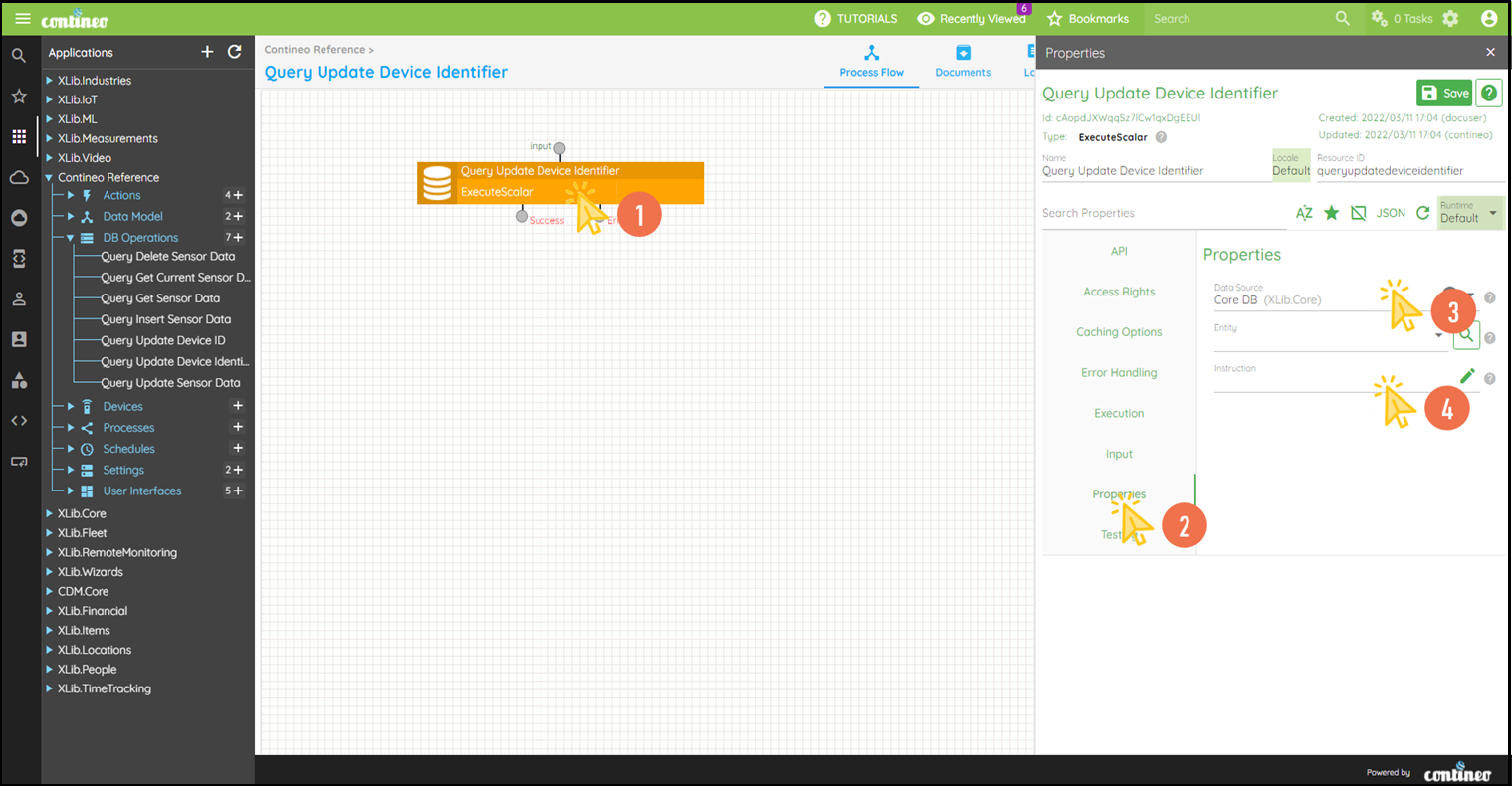Click the Save button in Properties panel

point(1443,93)
